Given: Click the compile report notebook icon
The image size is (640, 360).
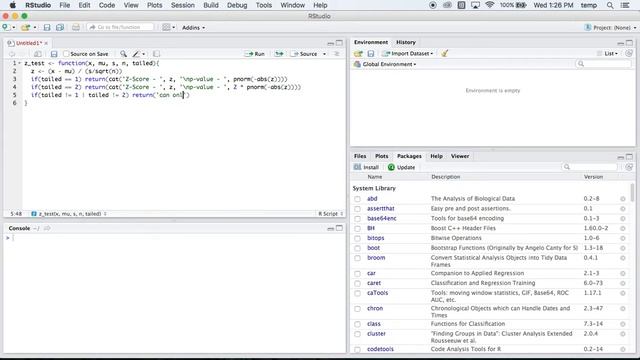Looking at the screenshot, I should 156,54.
